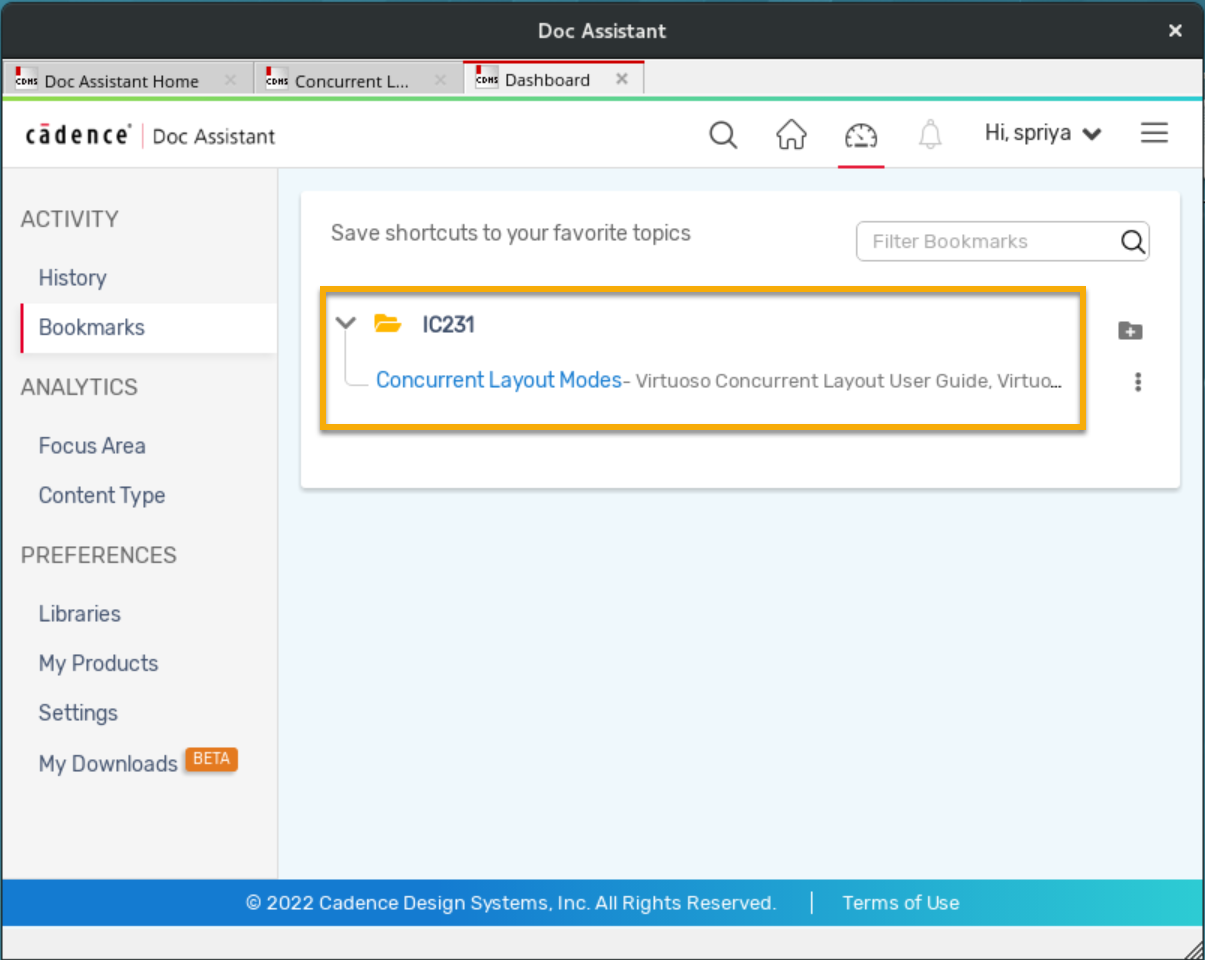Open the Concurrent Layout Modes bookmark link
Viewport: 1205px width, 960px height.
[499, 380]
